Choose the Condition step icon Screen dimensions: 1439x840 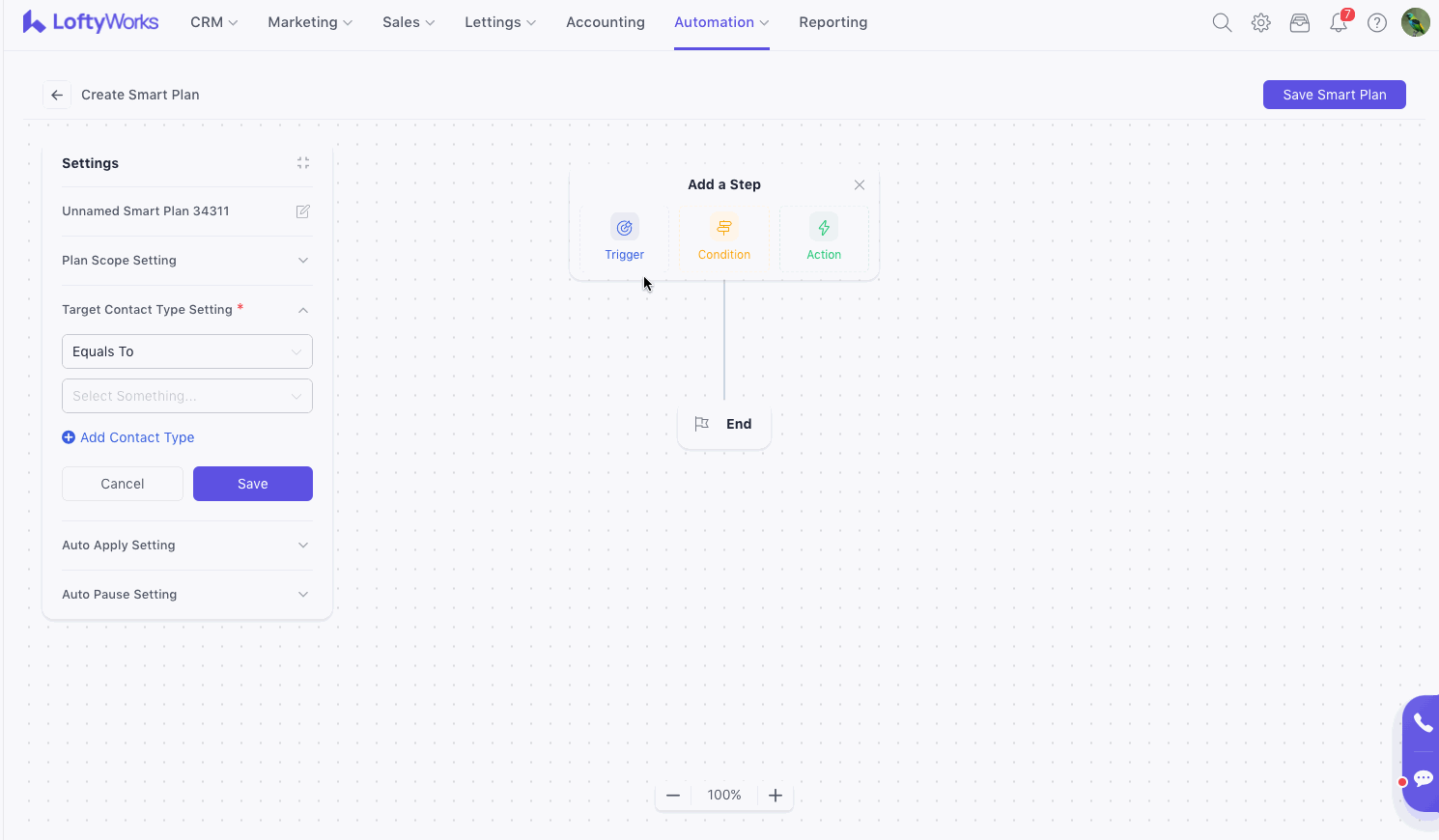point(724,228)
